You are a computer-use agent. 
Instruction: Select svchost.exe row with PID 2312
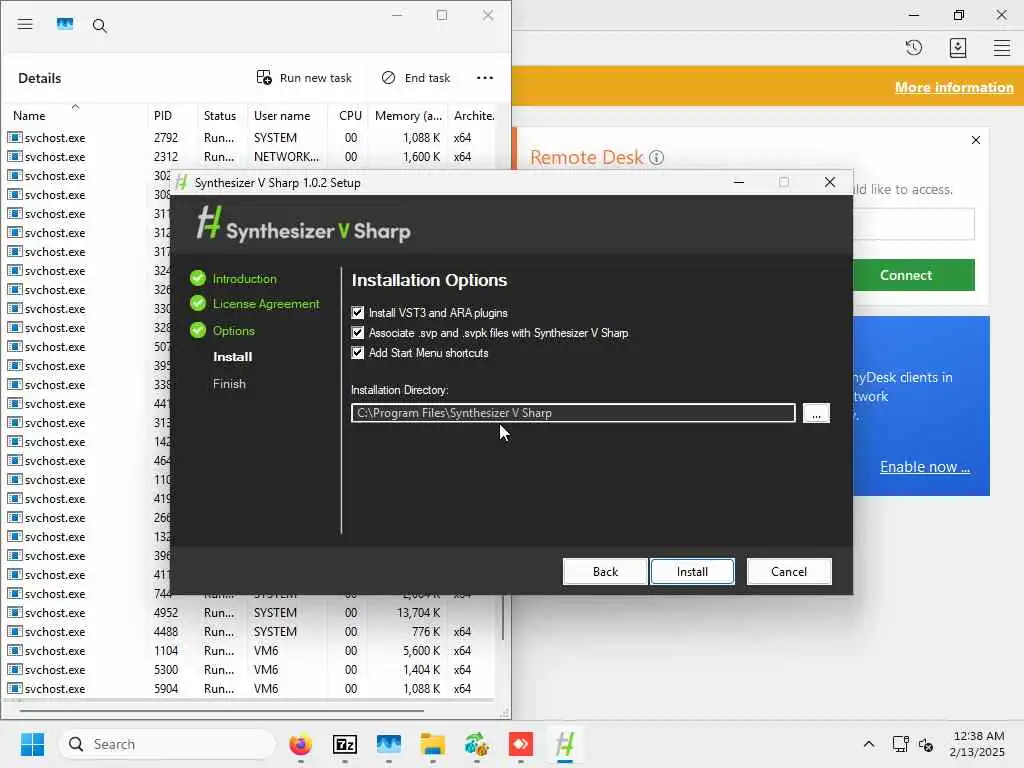tap(251, 157)
